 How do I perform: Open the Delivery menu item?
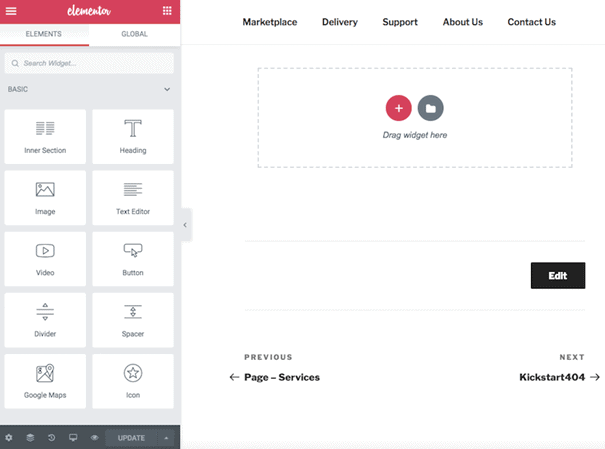click(340, 22)
